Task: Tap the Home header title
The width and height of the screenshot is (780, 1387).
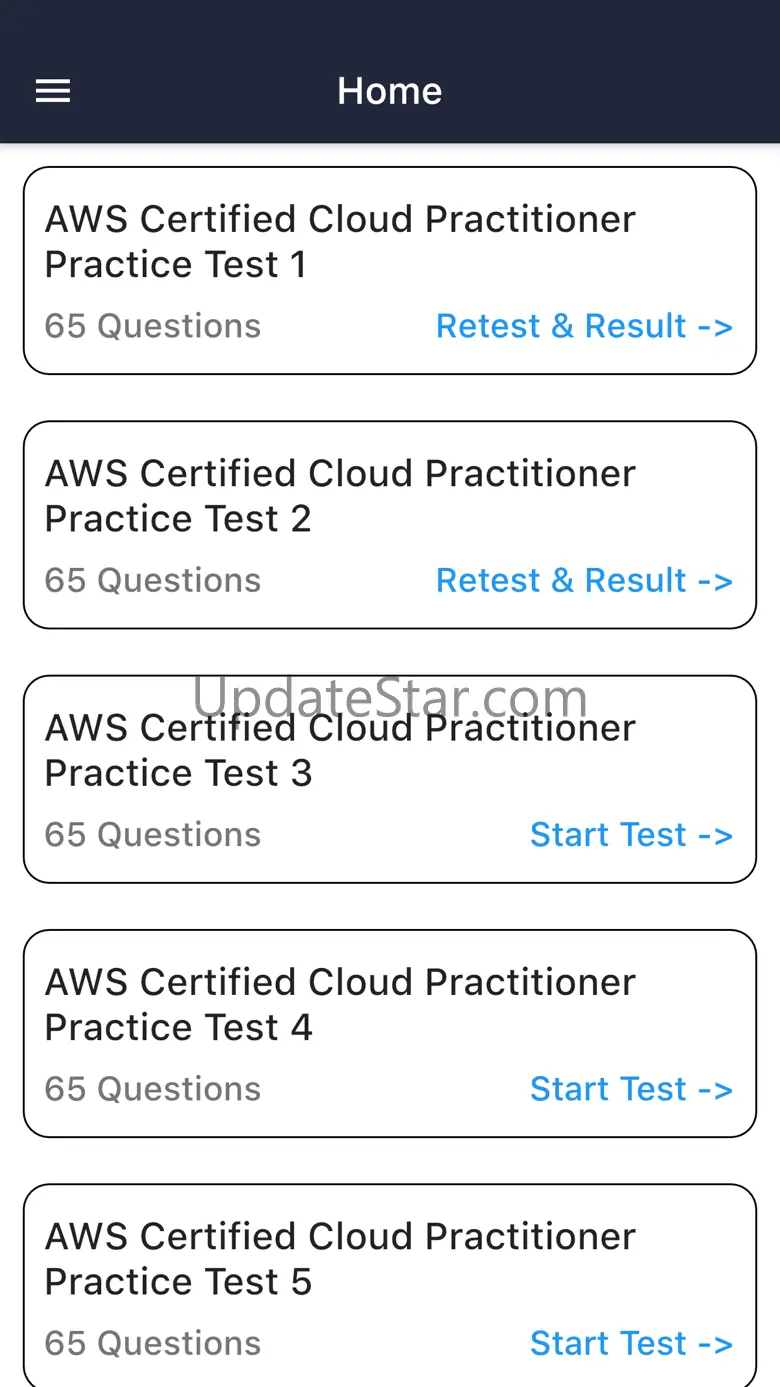Action: coord(390,91)
